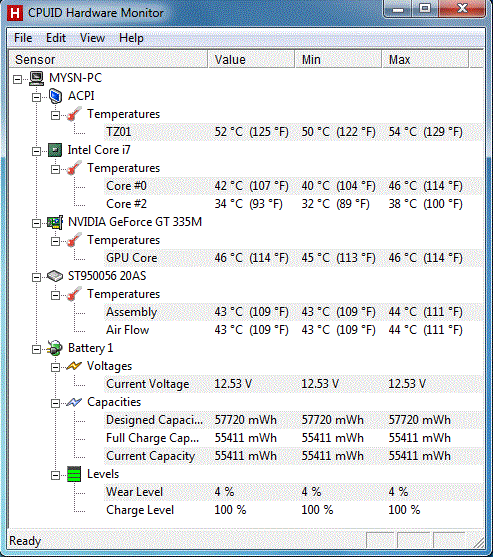Click the 57720 mWh value cell
The width and height of the screenshot is (493, 557).
245,420
